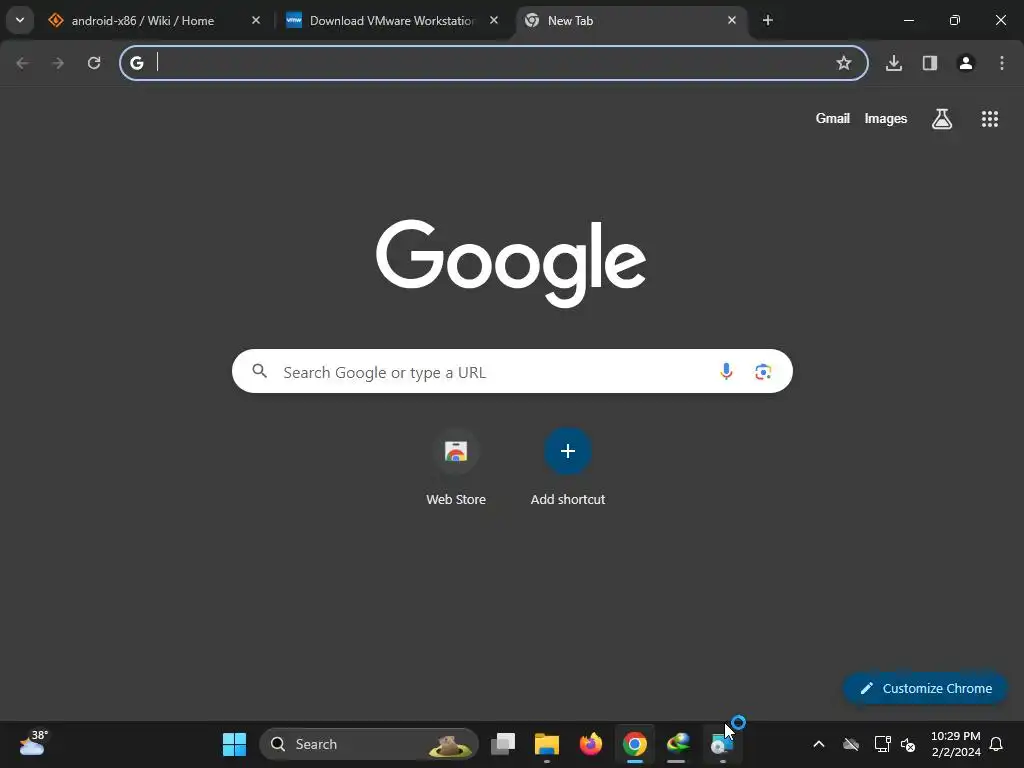Click magnifier icon in Google search box
The width and height of the screenshot is (1024, 768).
click(260, 372)
